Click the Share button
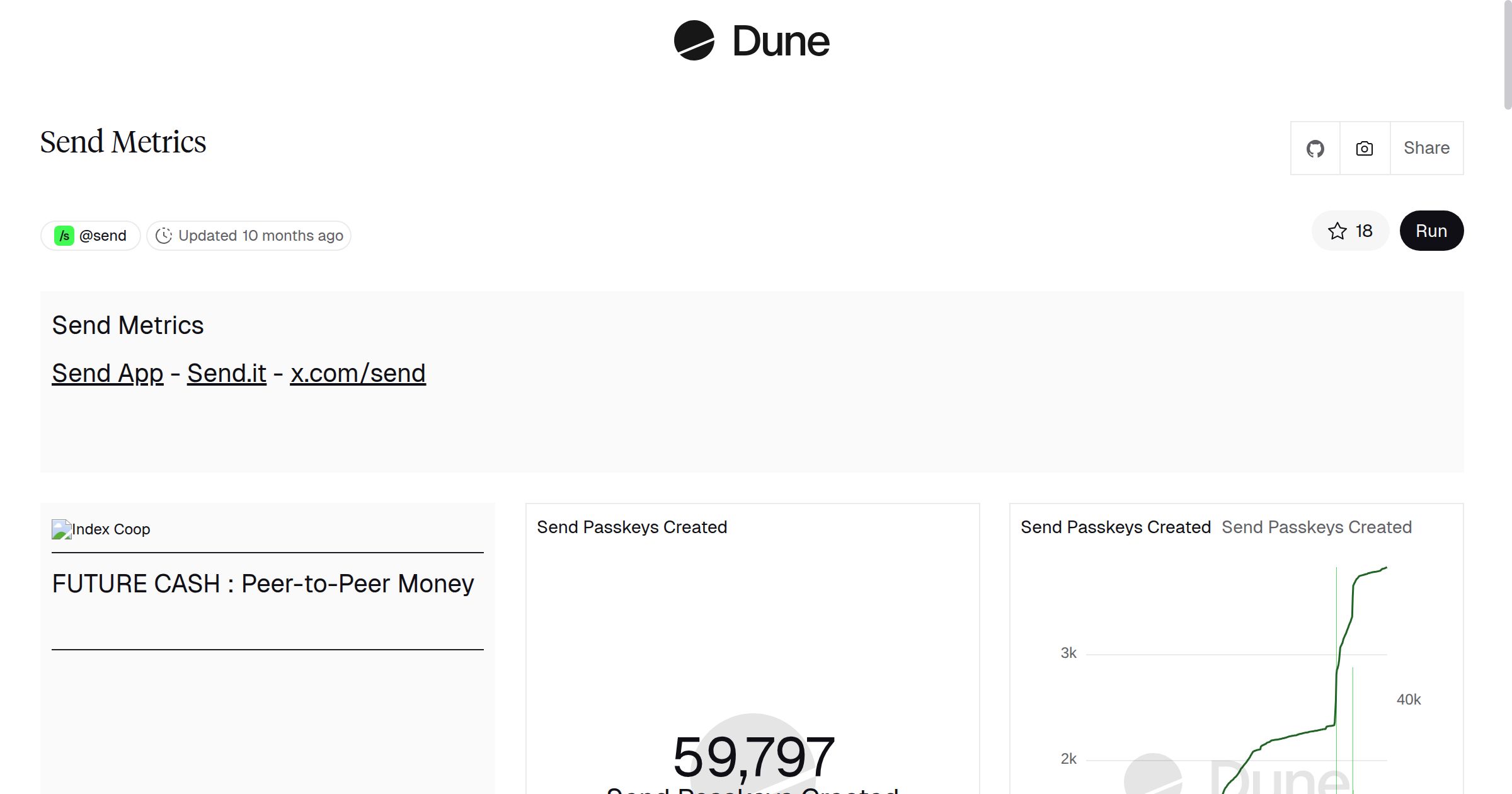The image size is (1512, 794). [x=1426, y=148]
